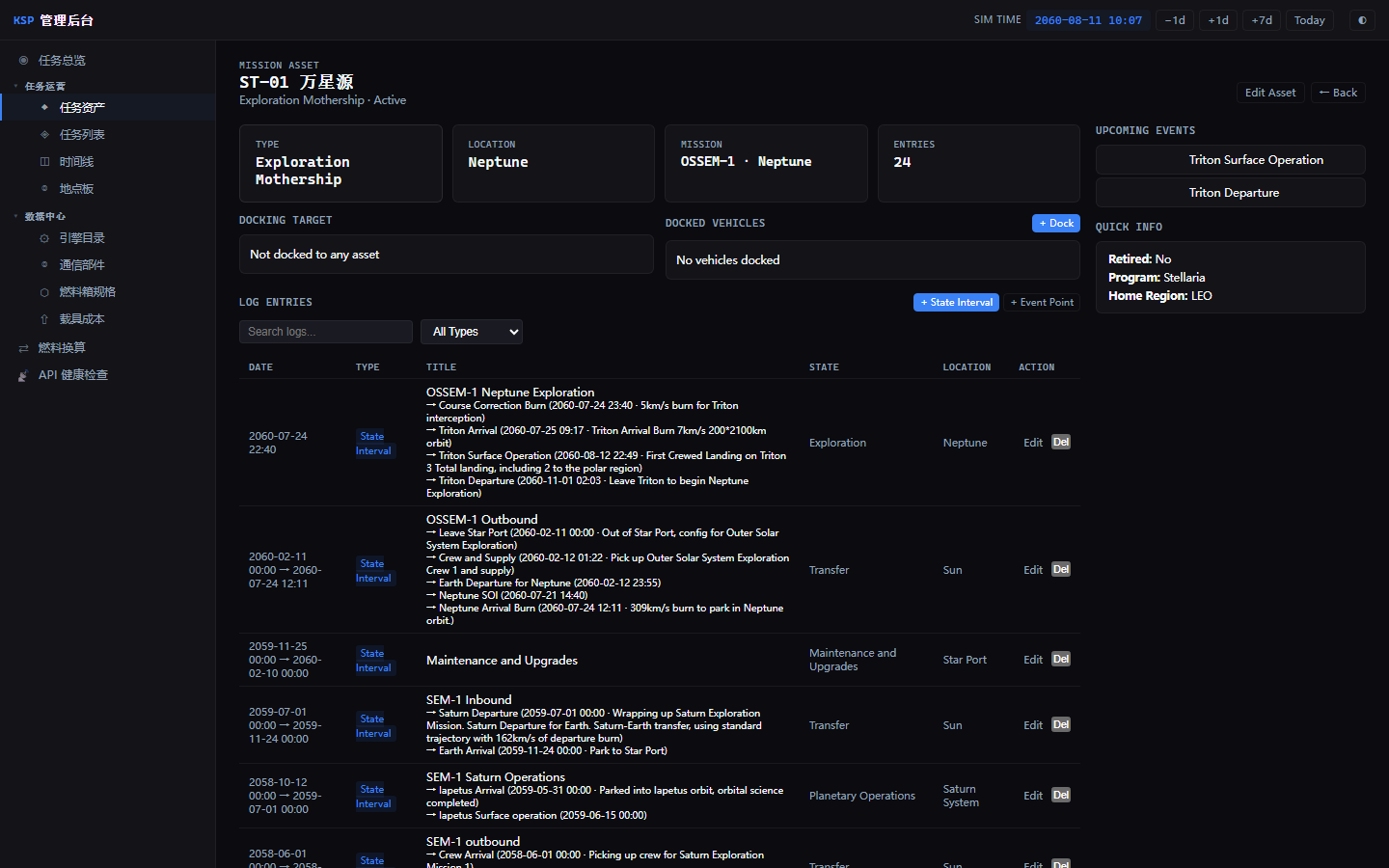Image resolution: width=1389 pixels, height=868 pixels.
Task: Edit the SEM-1 Inbound entry
Action: [x=1033, y=725]
